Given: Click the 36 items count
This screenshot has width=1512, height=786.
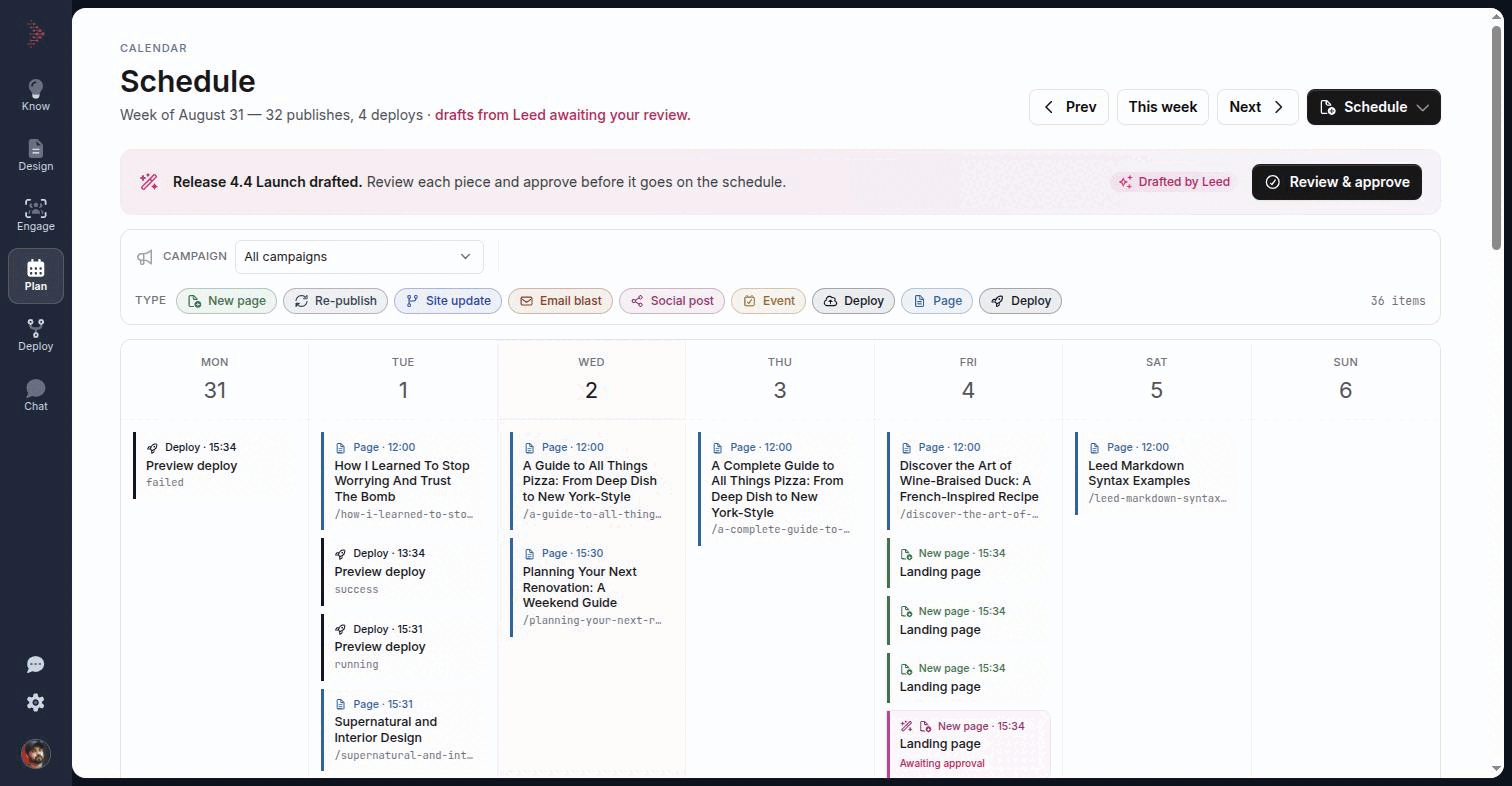Looking at the screenshot, I should 1398,301.
